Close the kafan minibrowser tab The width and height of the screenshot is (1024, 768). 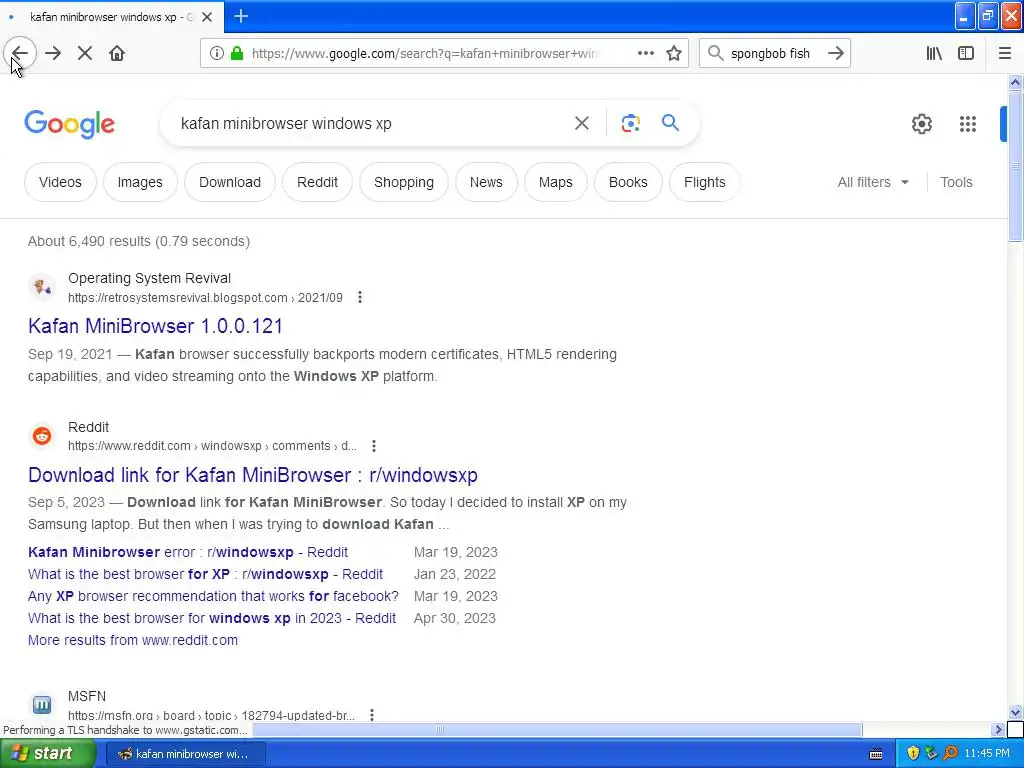207,17
